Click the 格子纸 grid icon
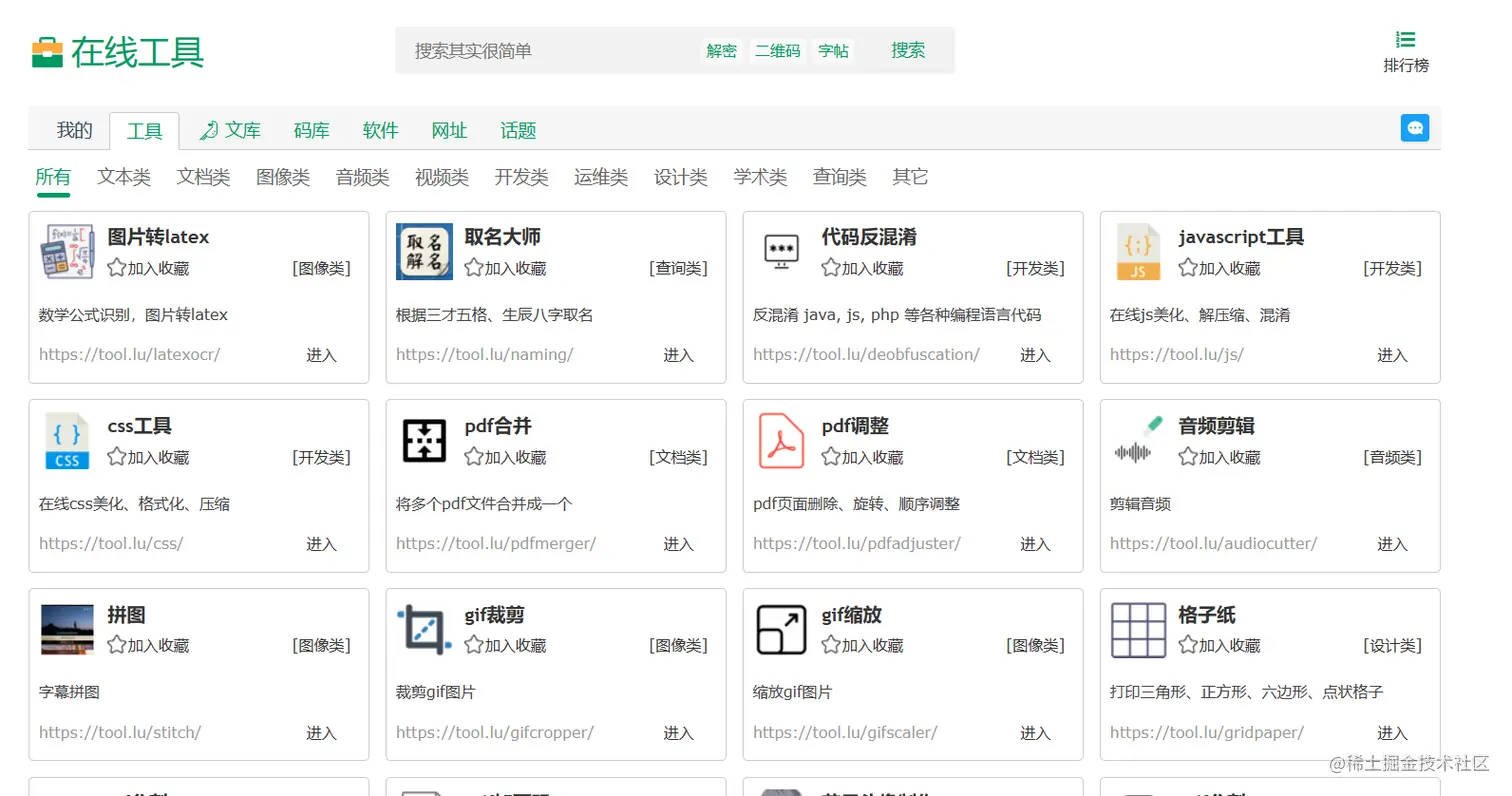Screen dimensions: 1512x796 [x=1138, y=630]
